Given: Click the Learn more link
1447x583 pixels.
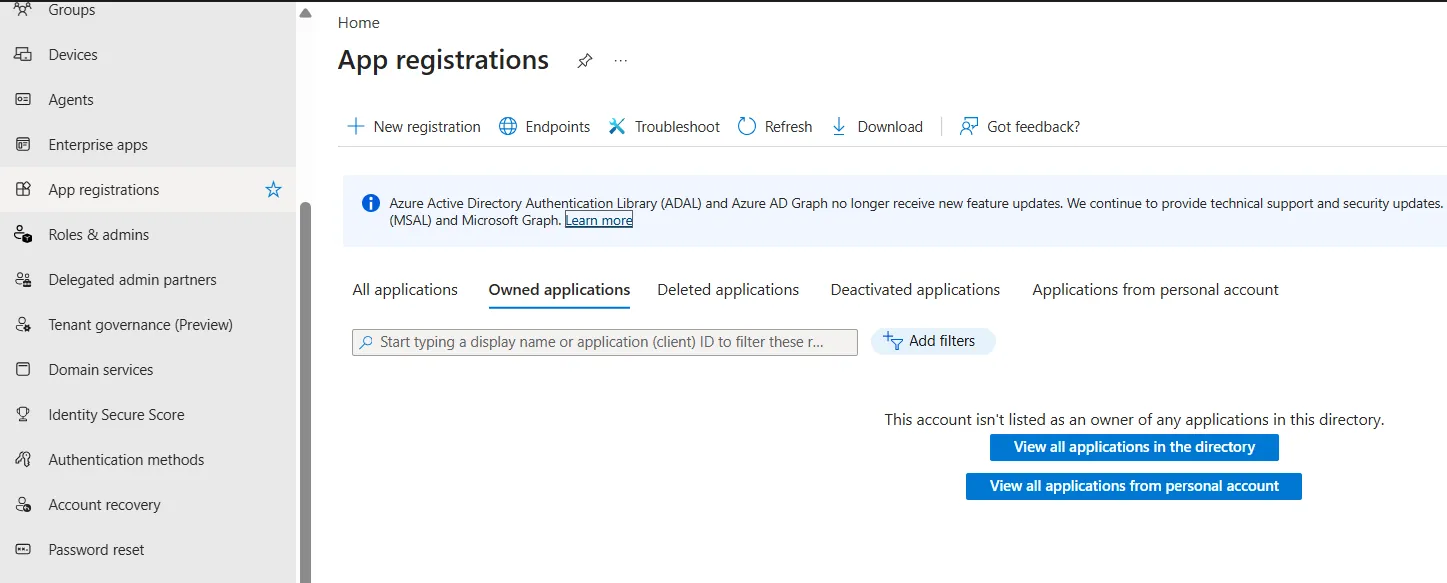Looking at the screenshot, I should click(x=599, y=220).
